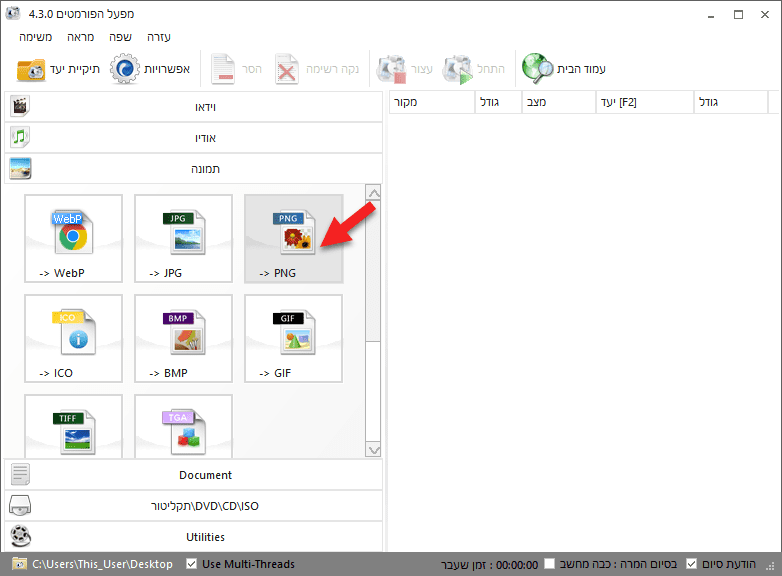Expand the Video (וידאו) category

tap(194, 107)
